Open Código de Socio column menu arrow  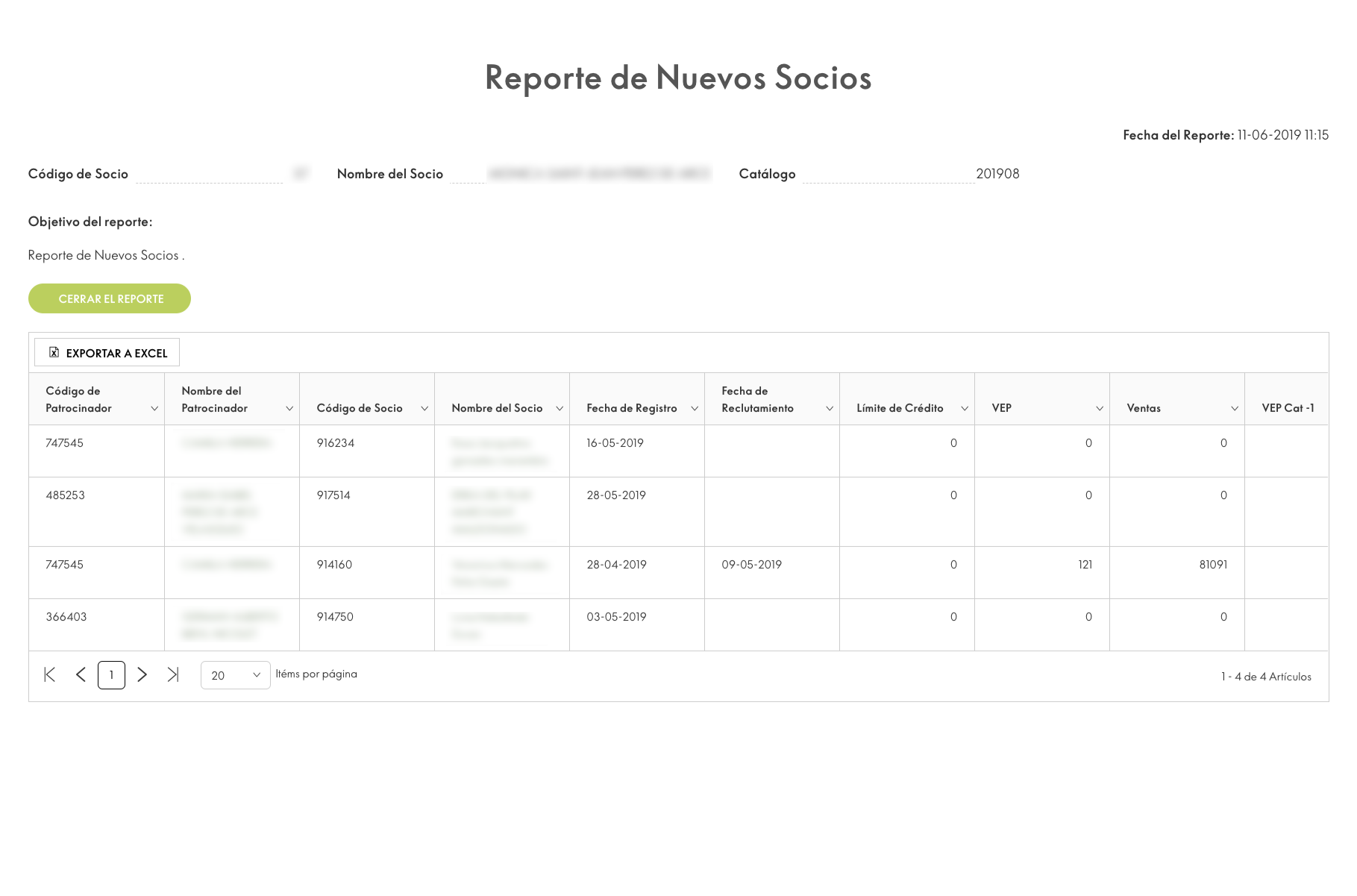(424, 409)
